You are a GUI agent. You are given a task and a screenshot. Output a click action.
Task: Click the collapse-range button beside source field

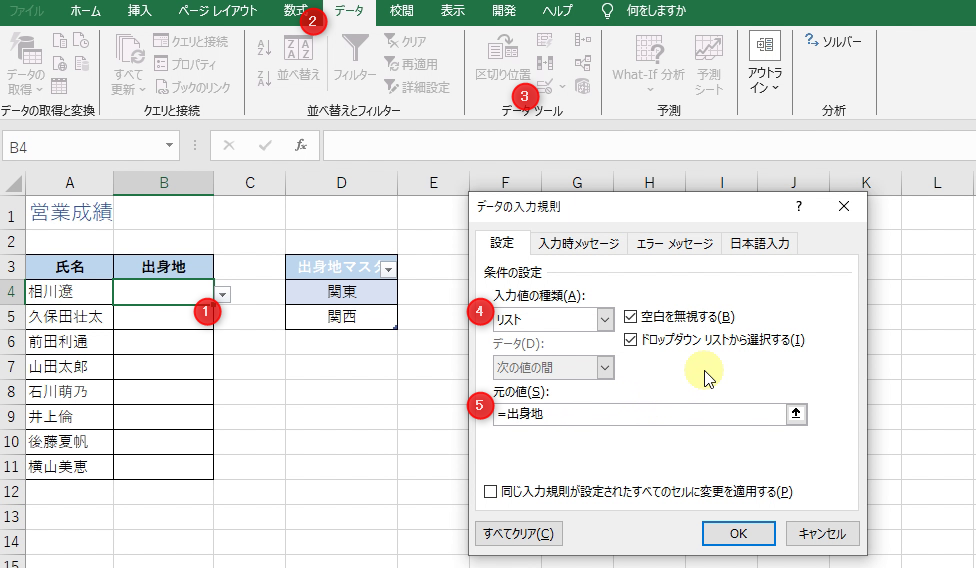[796, 414]
